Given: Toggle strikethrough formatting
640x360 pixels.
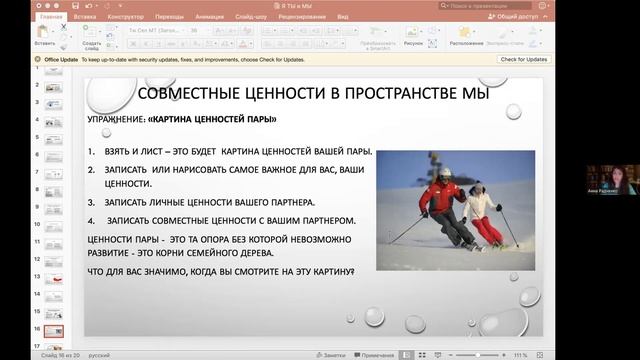Looking at the screenshot, I should coord(171,43).
